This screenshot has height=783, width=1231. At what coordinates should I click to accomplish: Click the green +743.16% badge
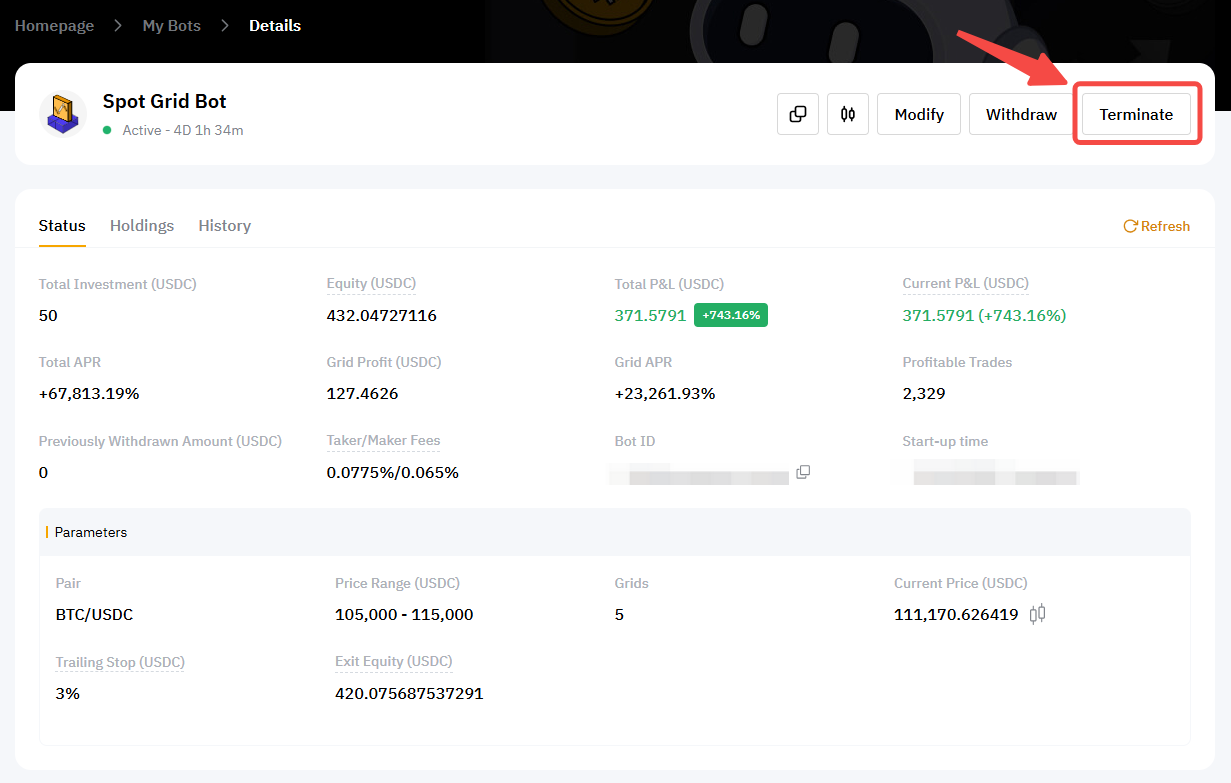pos(730,315)
